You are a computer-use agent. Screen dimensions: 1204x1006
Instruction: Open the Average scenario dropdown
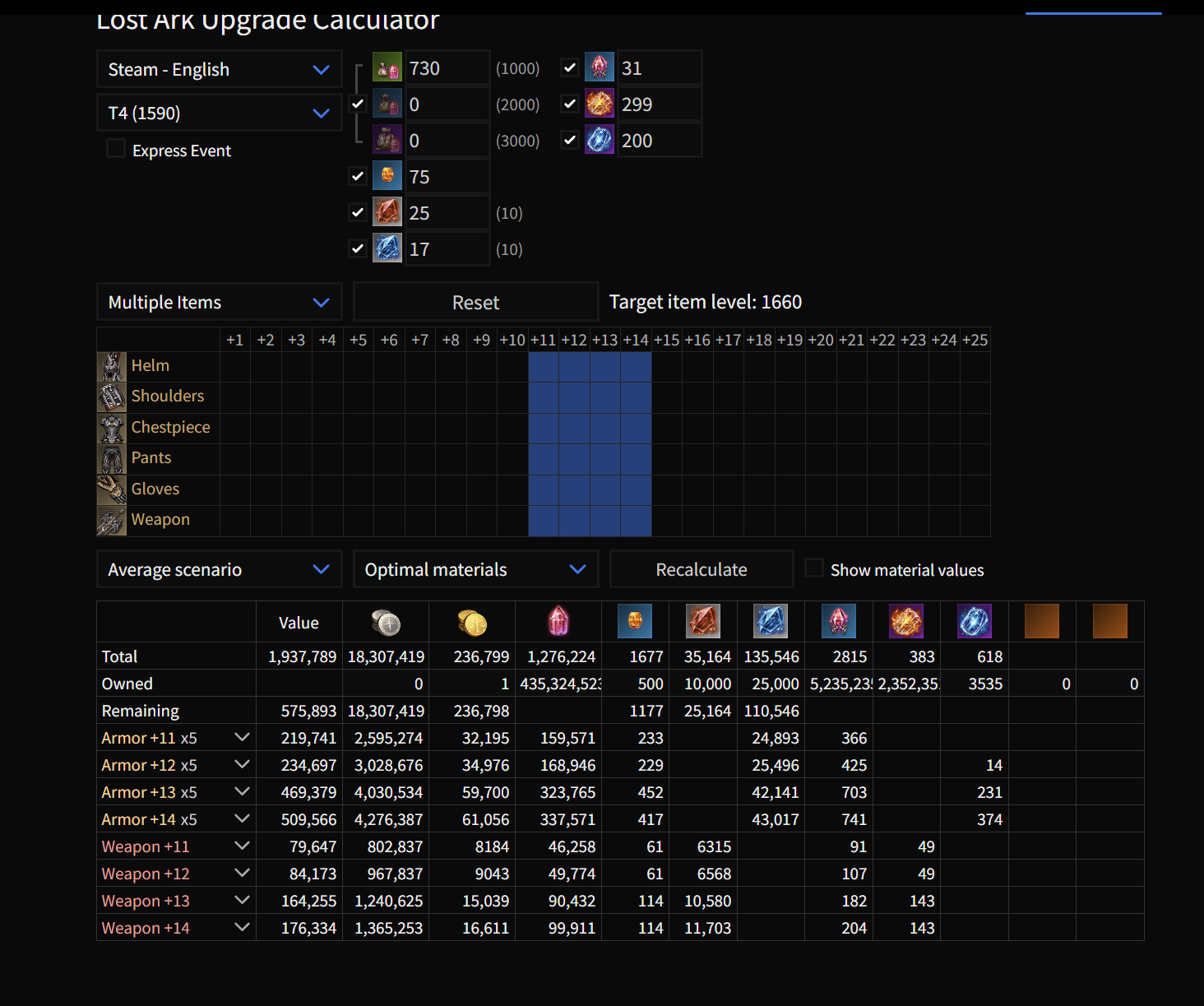click(219, 569)
